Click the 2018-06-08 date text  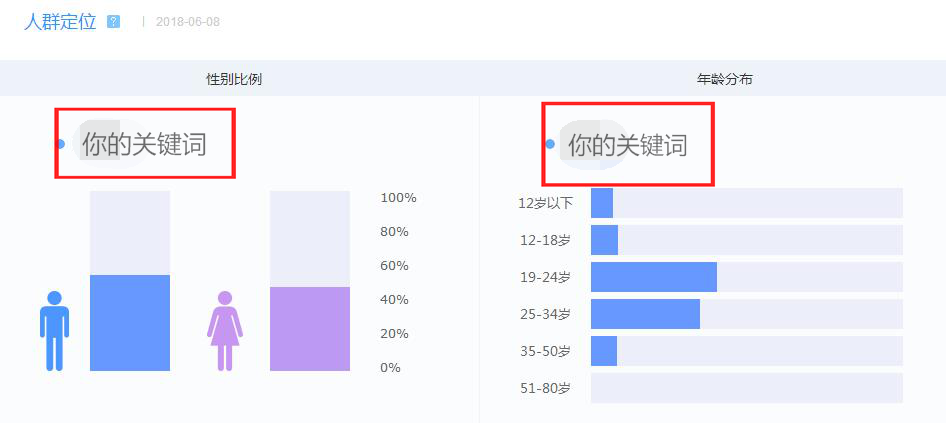point(187,22)
